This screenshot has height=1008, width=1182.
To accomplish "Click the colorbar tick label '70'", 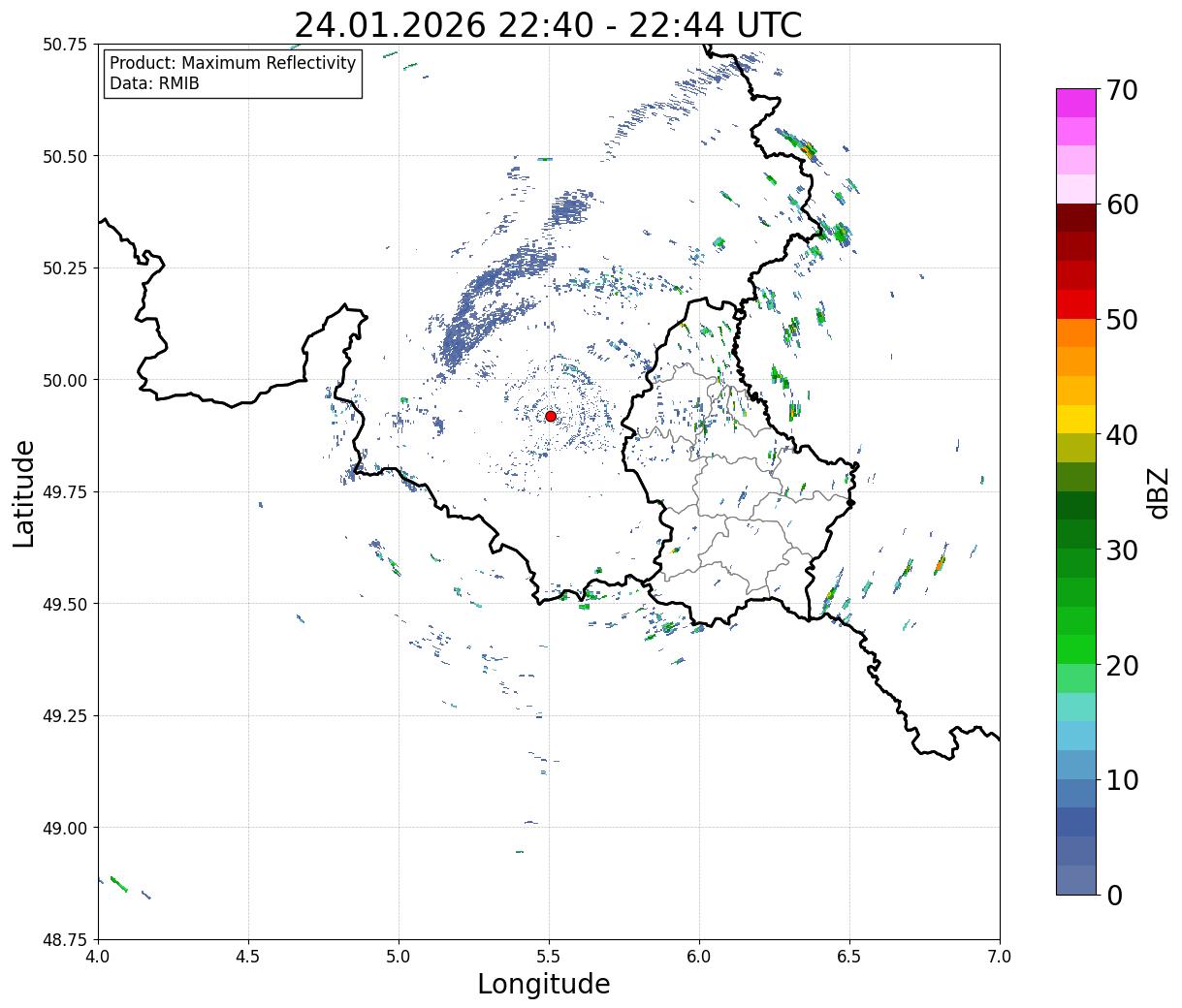I will pyautogui.click(x=1122, y=90).
